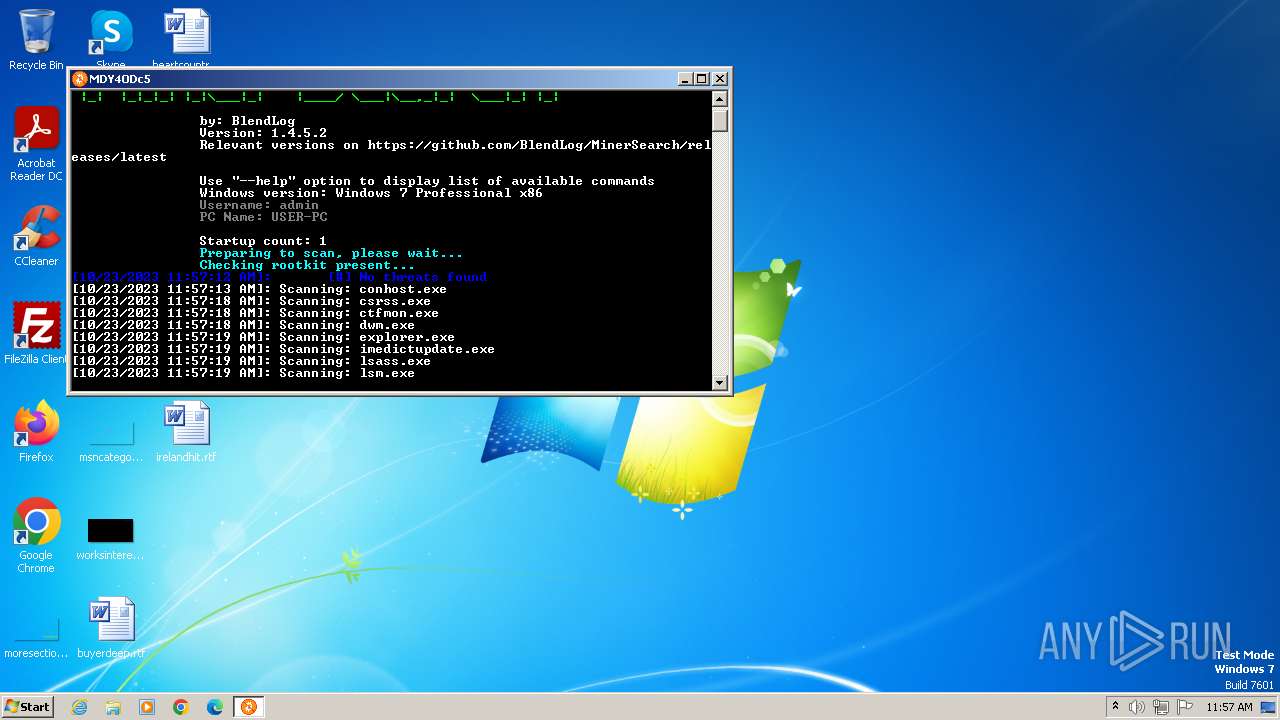Open FileZilla Client shortcut

(x=36, y=333)
